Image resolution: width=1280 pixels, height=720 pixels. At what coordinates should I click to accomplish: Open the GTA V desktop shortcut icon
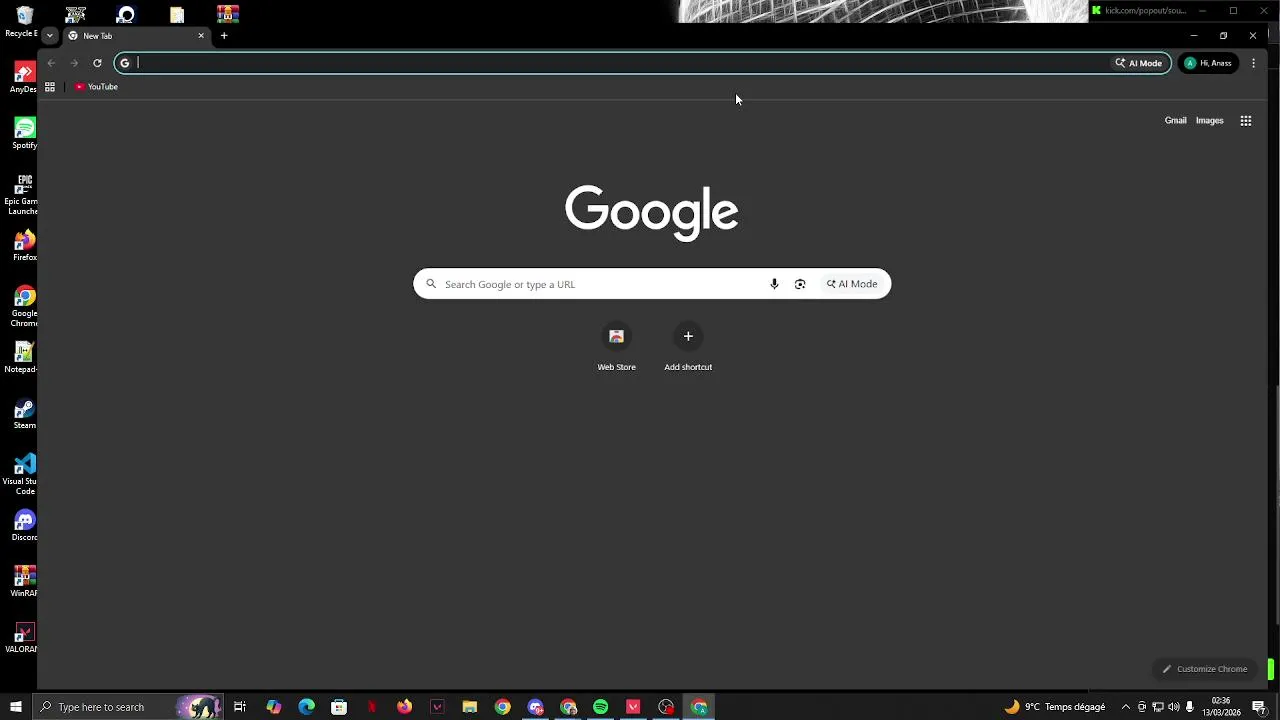(75, 13)
